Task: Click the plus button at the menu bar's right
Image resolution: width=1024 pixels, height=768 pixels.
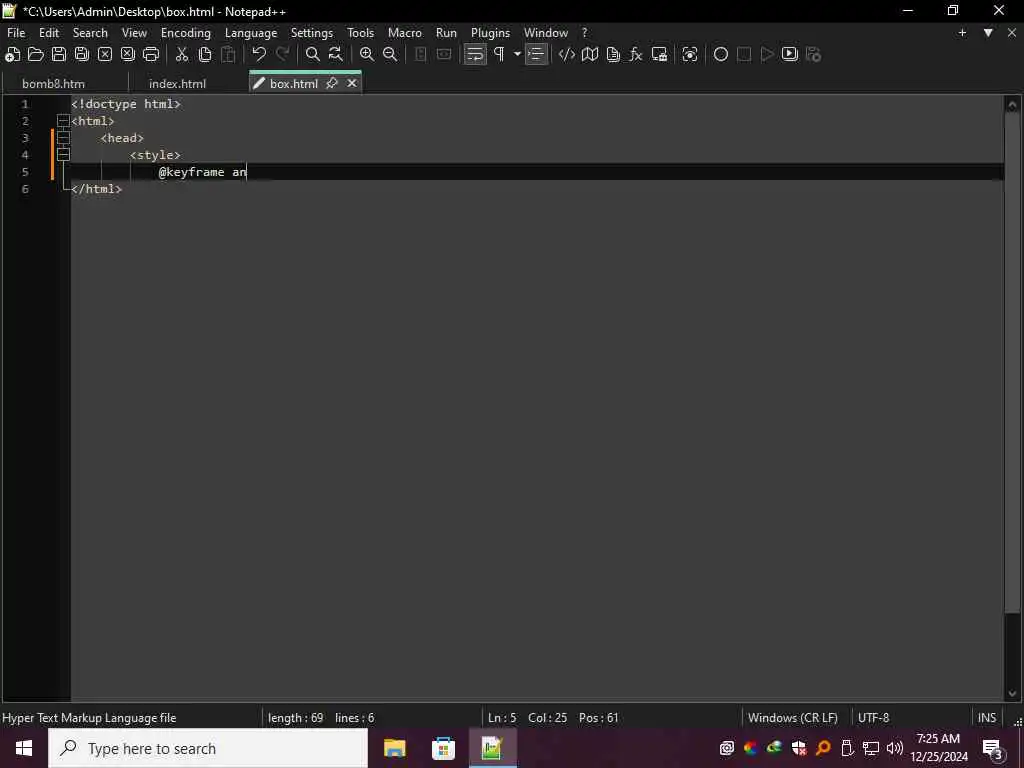Action: [962, 33]
